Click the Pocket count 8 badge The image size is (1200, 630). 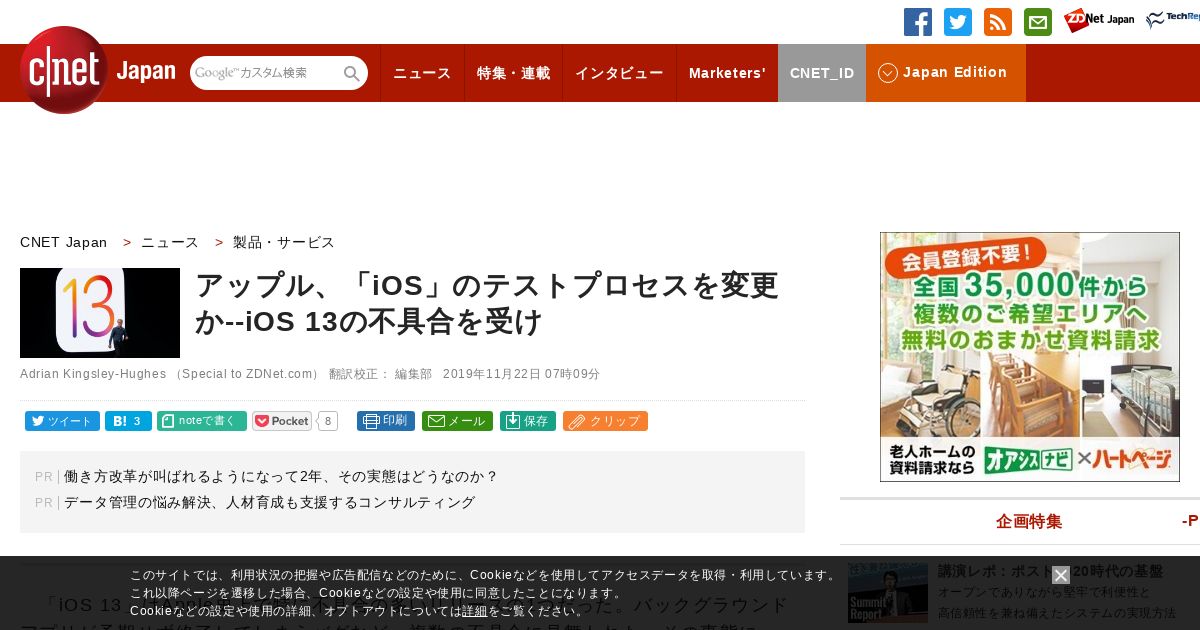point(328,421)
